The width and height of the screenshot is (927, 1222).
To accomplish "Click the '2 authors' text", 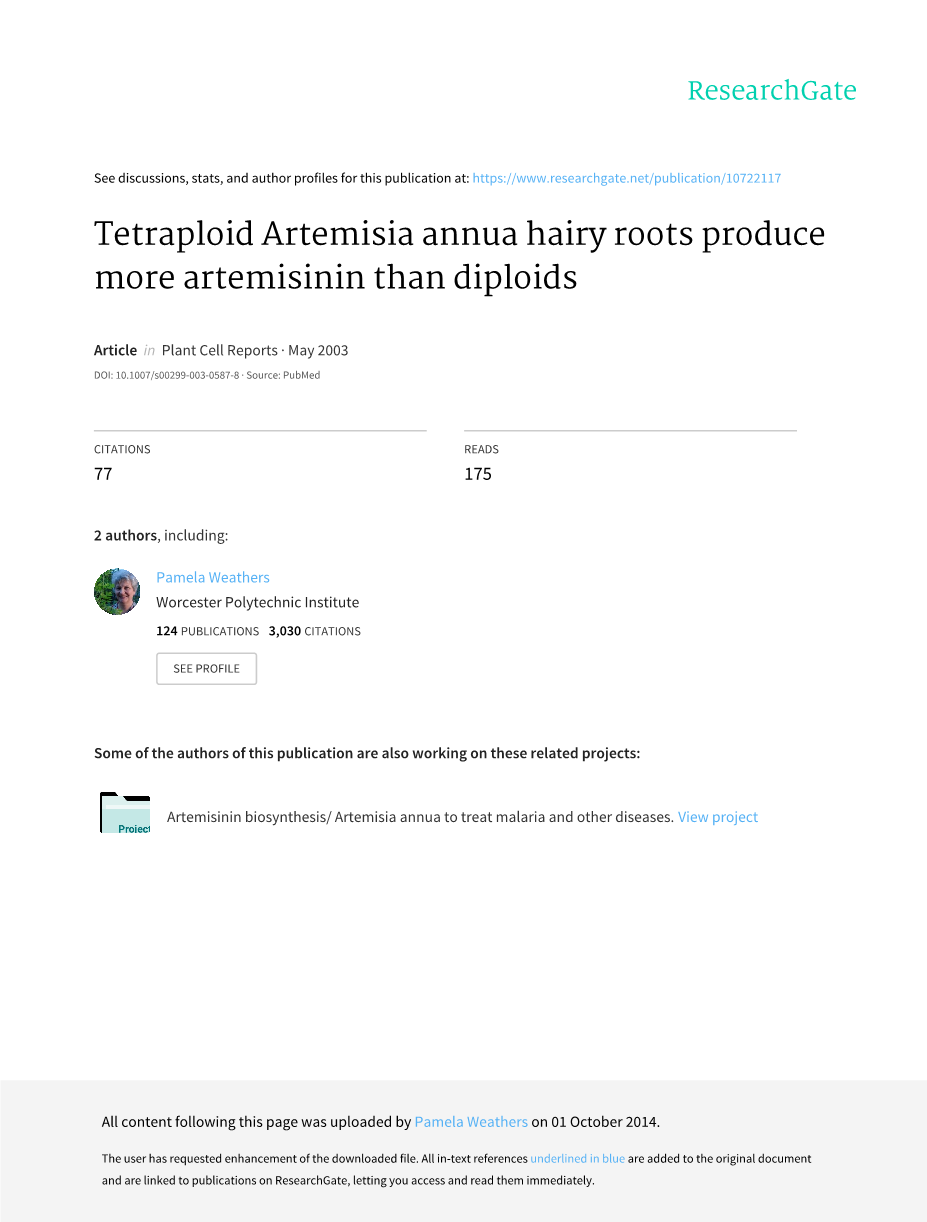I will (x=125, y=535).
